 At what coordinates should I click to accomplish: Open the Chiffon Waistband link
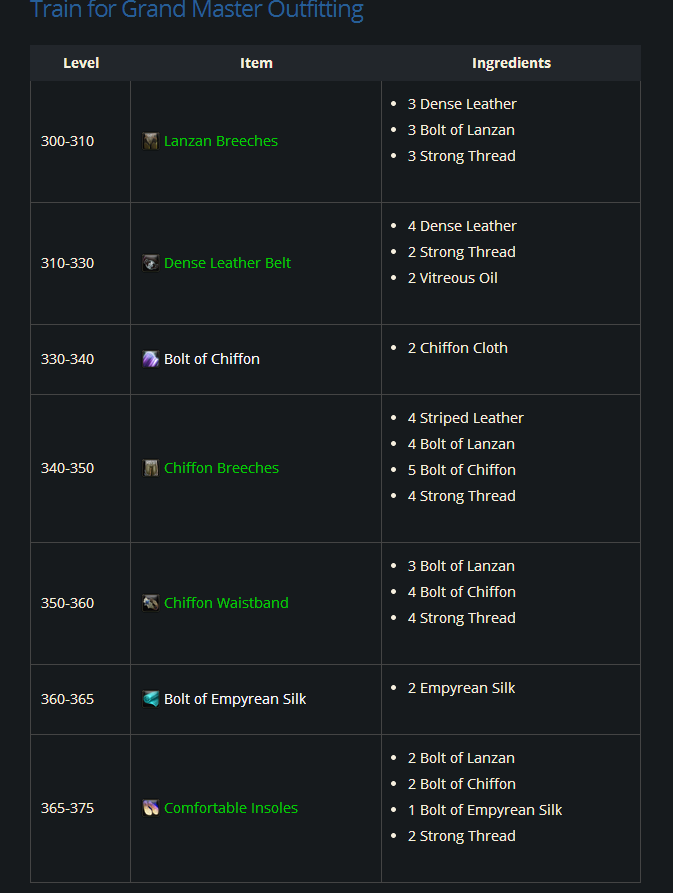click(226, 603)
